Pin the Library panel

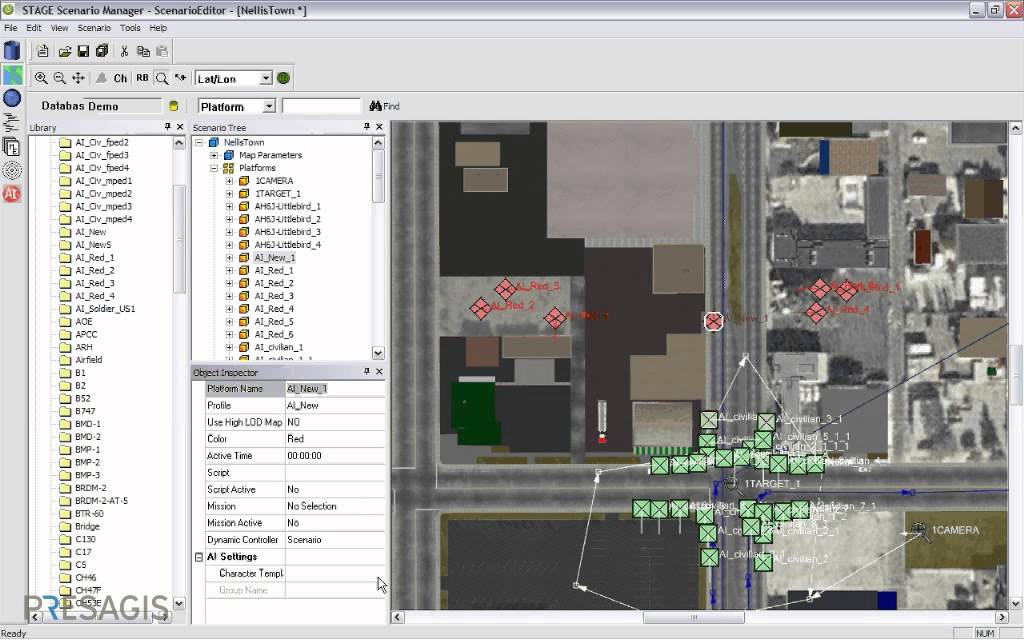167,127
